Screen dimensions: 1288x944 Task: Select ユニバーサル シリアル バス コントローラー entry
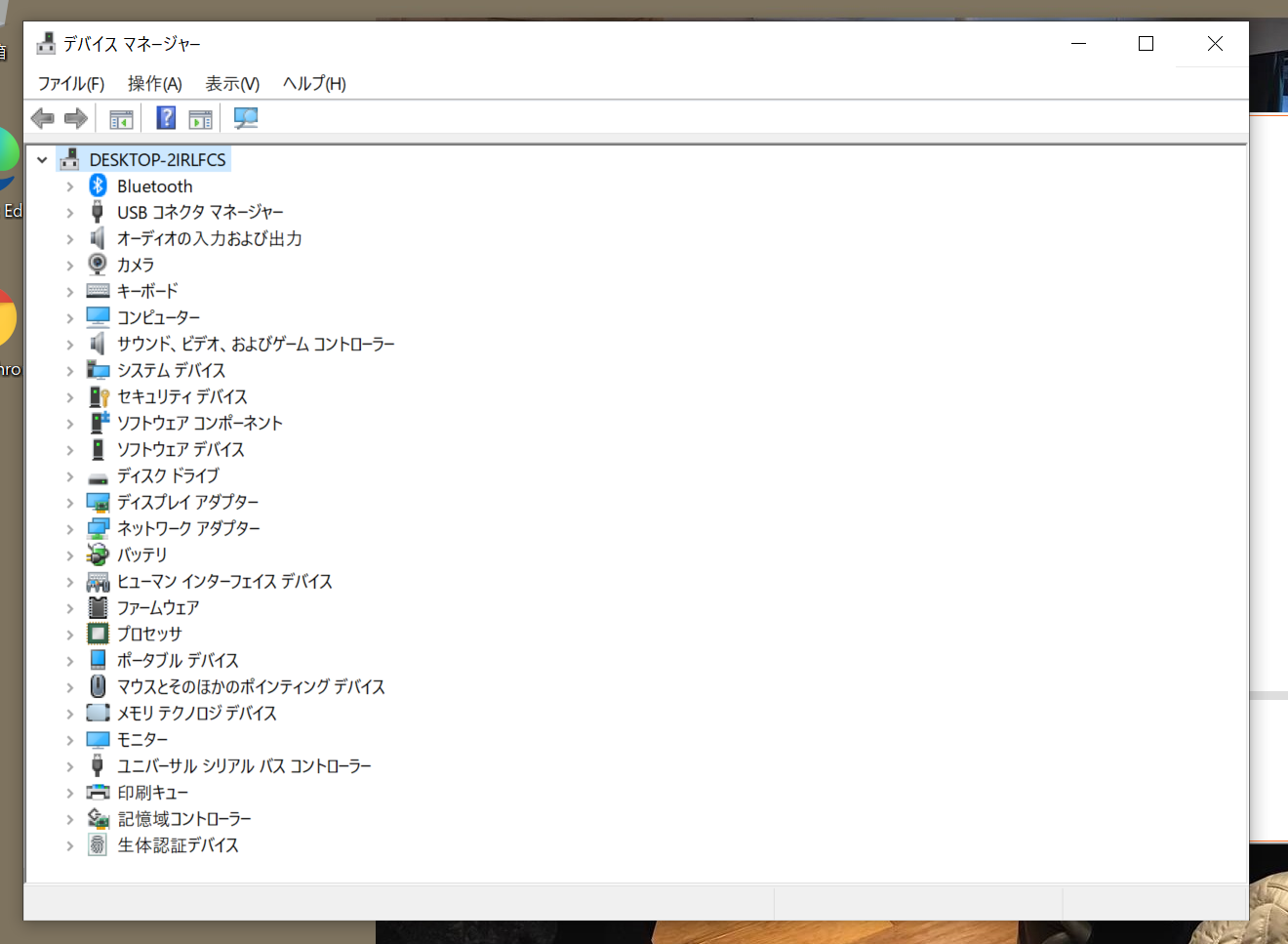(x=244, y=766)
